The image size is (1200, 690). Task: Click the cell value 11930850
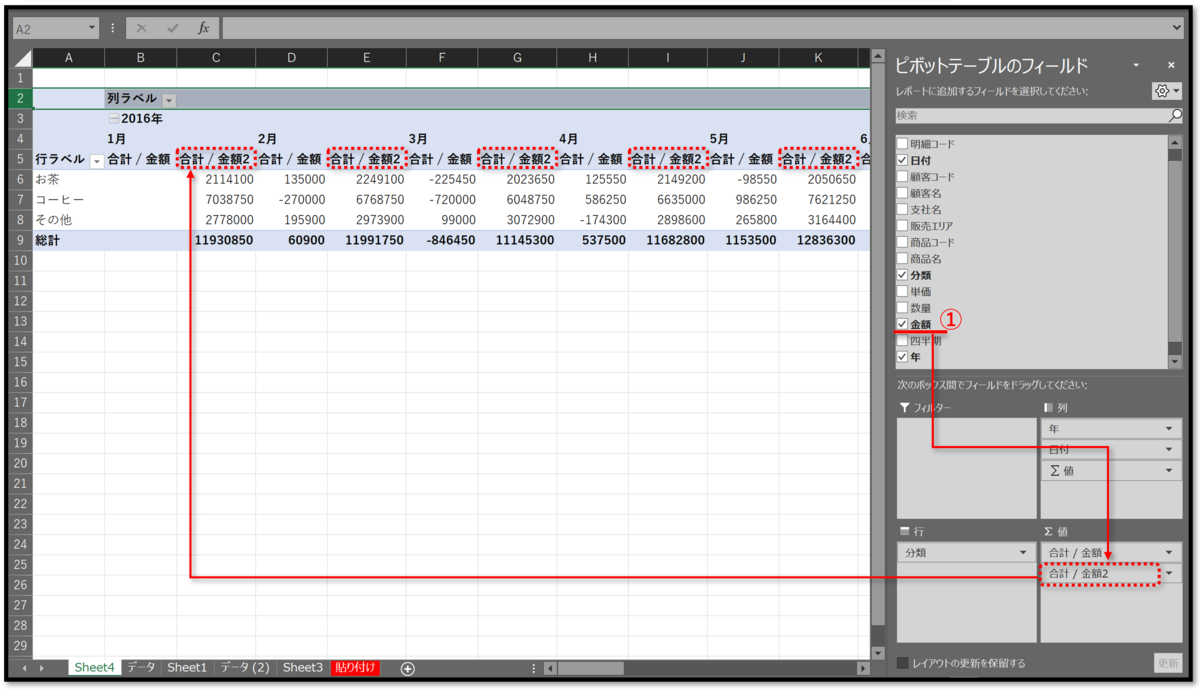click(x=215, y=240)
